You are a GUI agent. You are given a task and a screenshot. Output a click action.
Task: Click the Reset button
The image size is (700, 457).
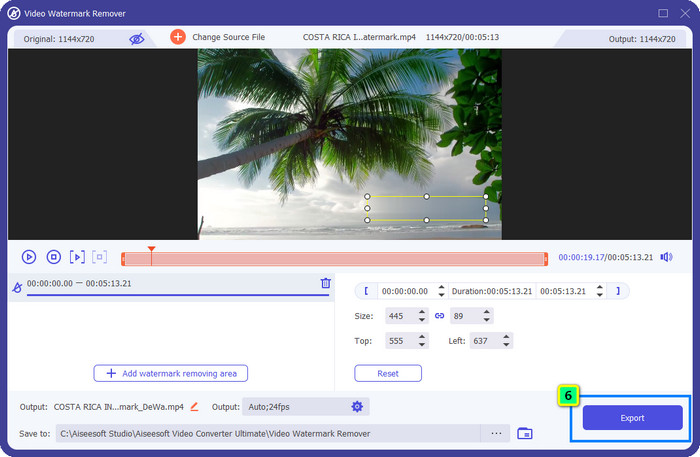click(x=388, y=373)
